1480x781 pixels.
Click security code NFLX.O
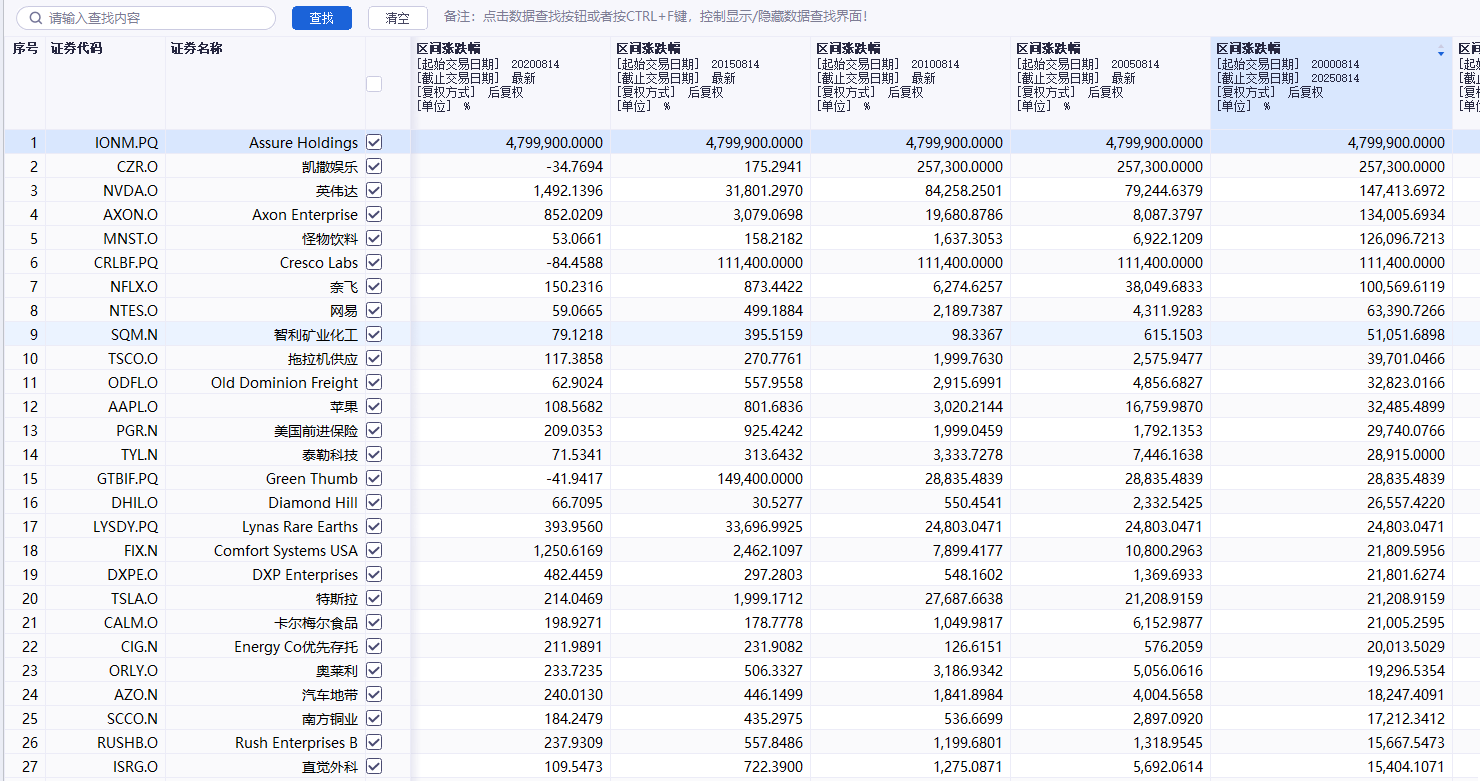coord(133,287)
